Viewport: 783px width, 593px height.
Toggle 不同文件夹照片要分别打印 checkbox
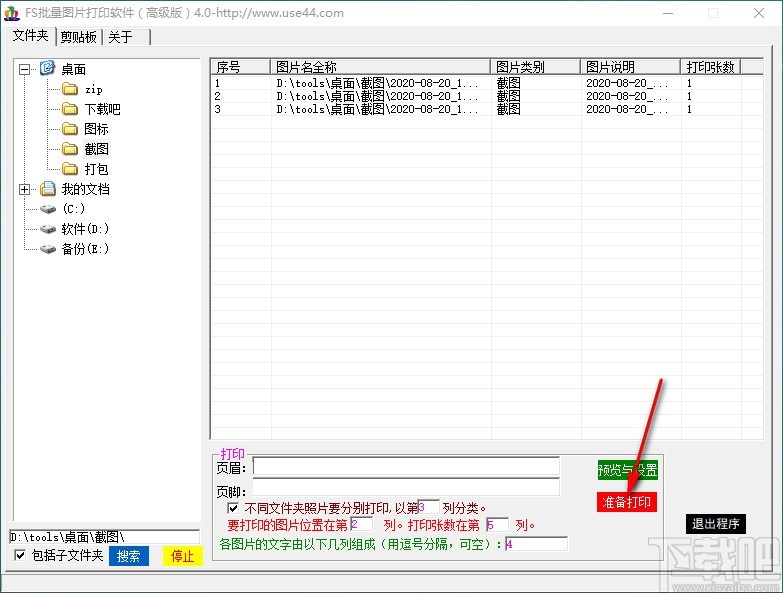pos(233,508)
